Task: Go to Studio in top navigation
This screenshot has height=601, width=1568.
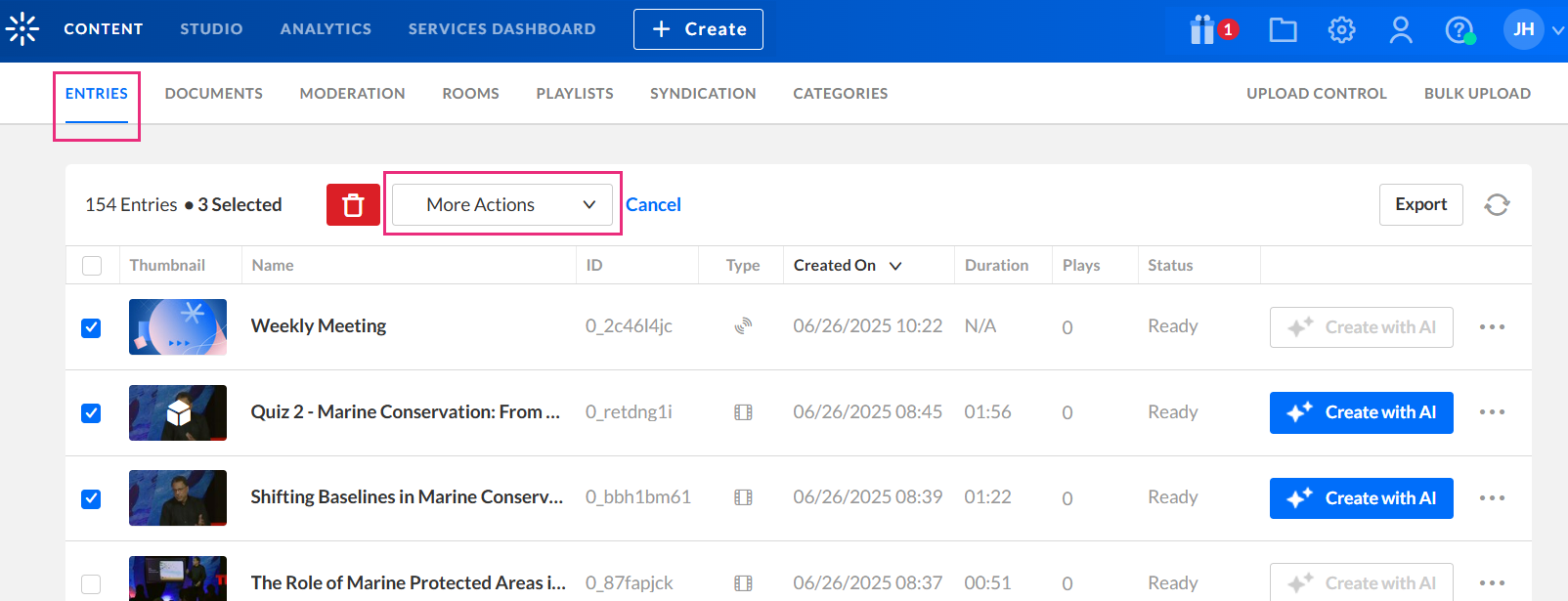Action: point(211,29)
